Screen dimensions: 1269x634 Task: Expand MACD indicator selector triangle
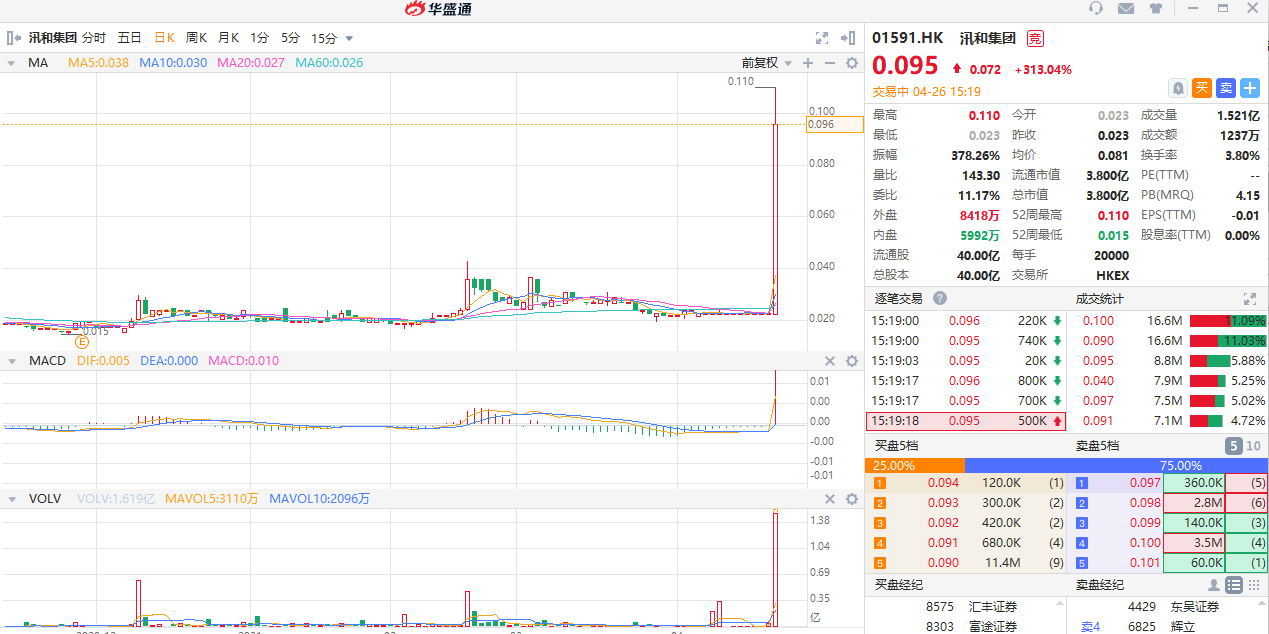(11, 361)
